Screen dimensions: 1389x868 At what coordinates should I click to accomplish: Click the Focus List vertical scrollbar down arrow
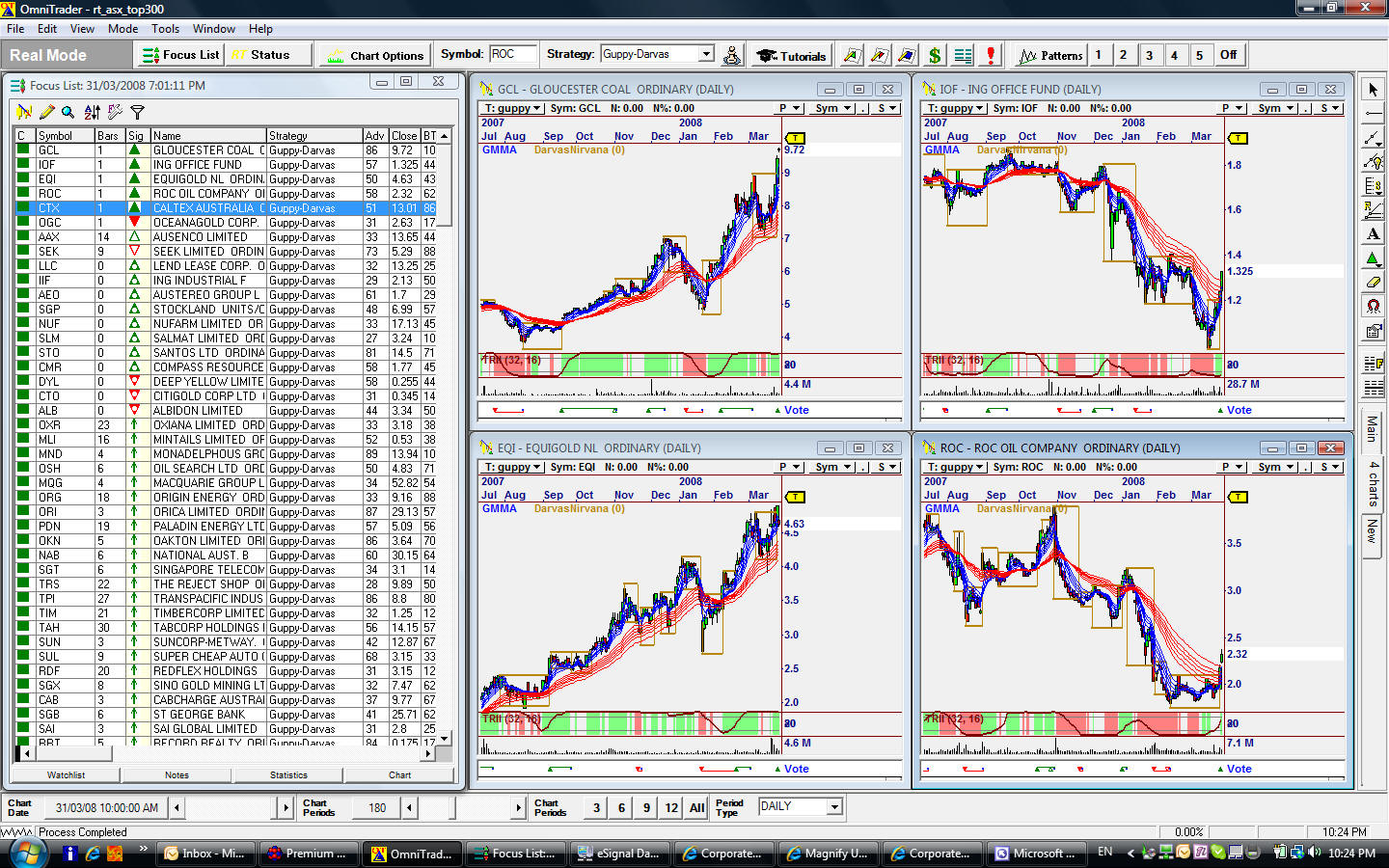[445, 739]
